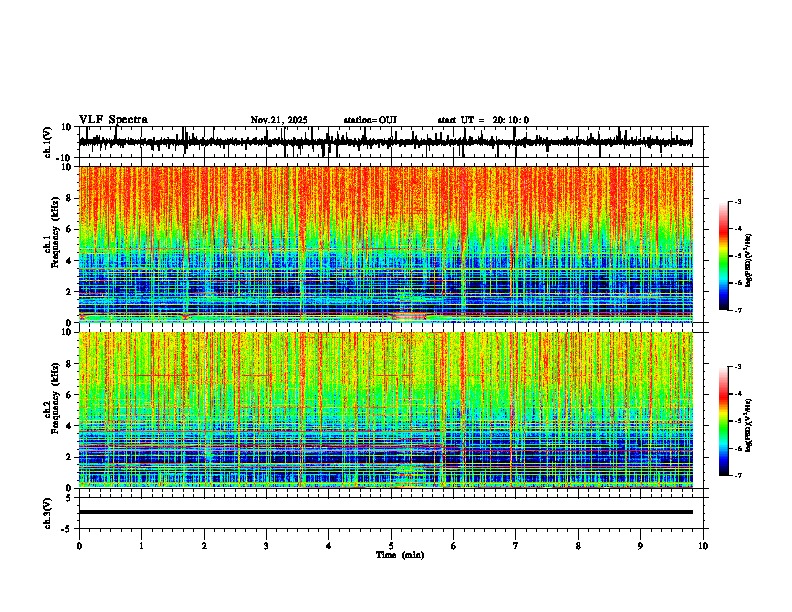The image size is (792, 612).
Task: Click the time axis end label "10"
Action: pos(703,546)
